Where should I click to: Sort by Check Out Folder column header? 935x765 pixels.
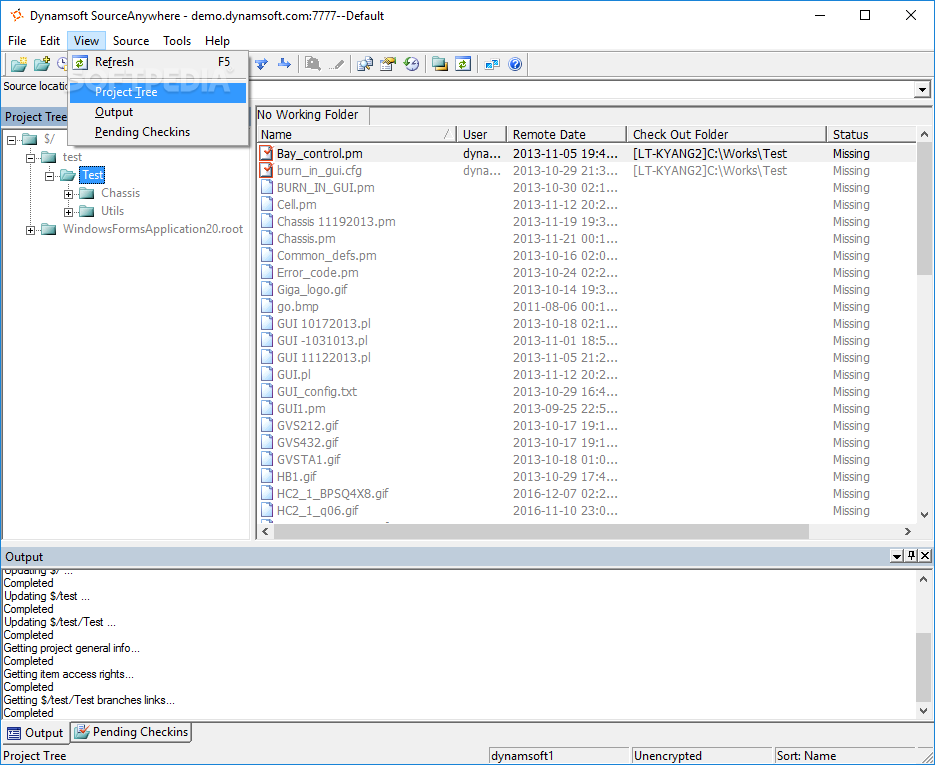(x=726, y=135)
